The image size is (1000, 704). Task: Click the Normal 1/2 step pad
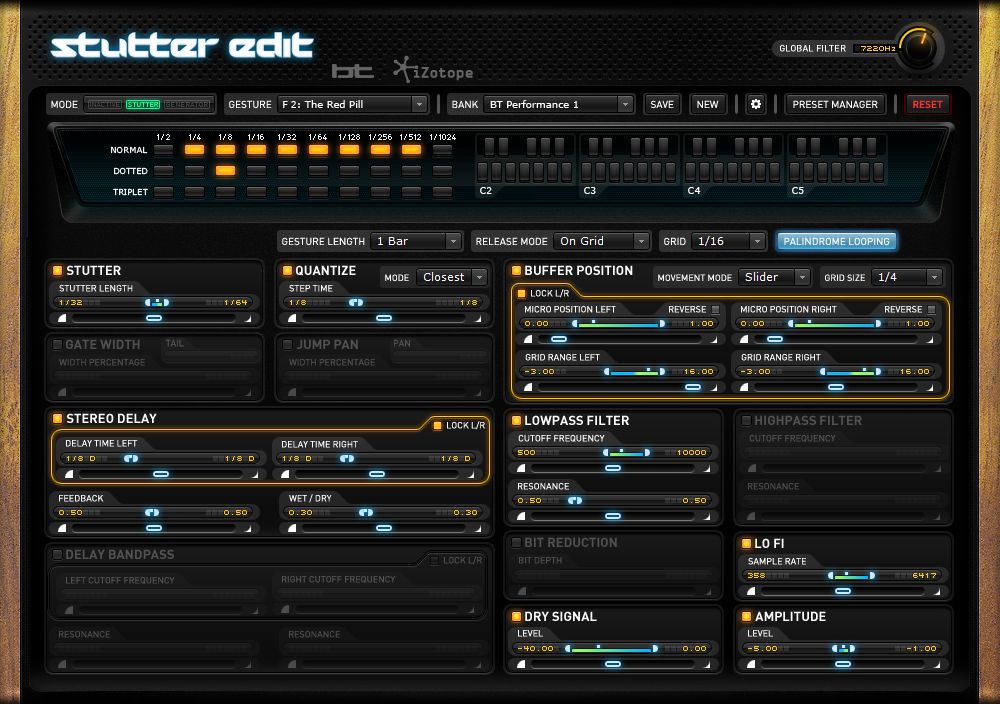pos(163,150)
